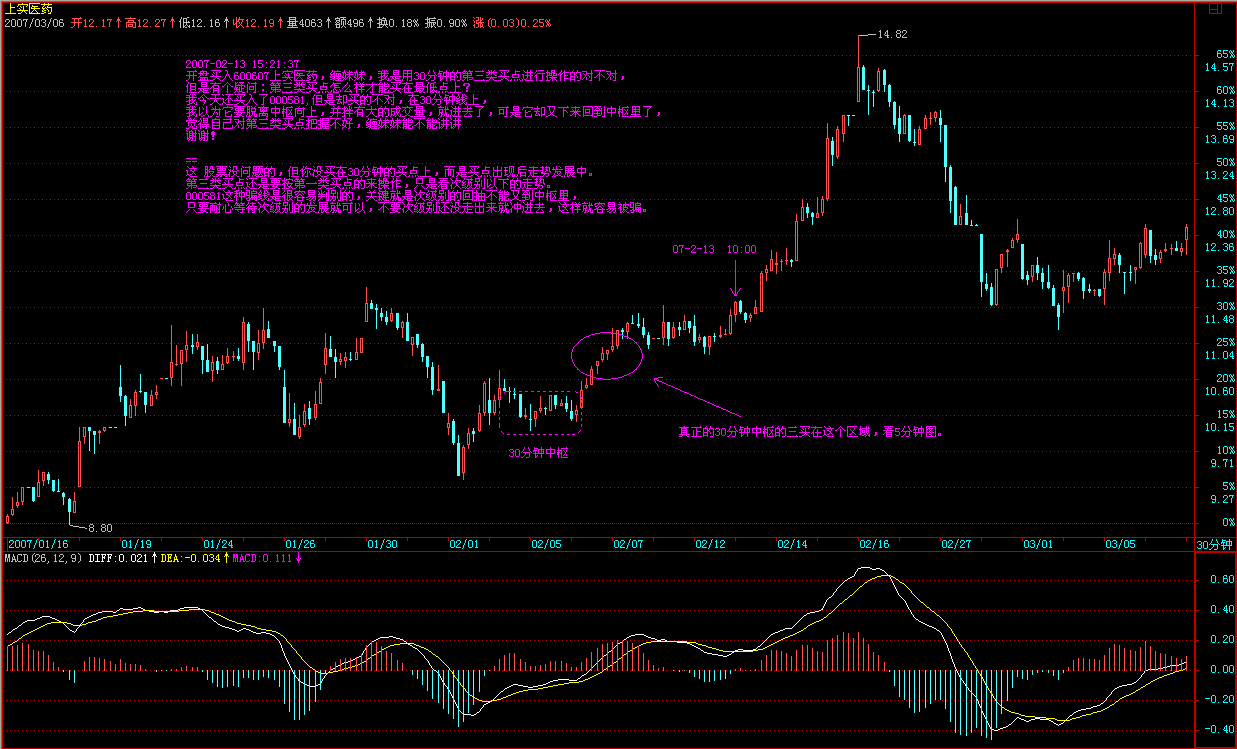This screenshot has width=1237, height=749.
Task: Click the panel layout icon in top-right corner
Action: (x=1216, y=9)
